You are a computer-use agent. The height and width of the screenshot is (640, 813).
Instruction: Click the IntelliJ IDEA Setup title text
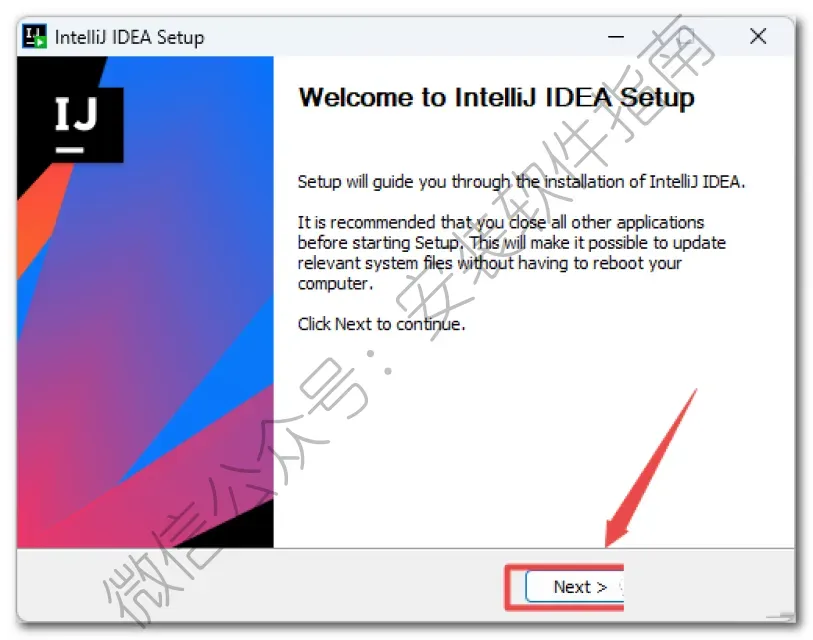pos(130,37)
